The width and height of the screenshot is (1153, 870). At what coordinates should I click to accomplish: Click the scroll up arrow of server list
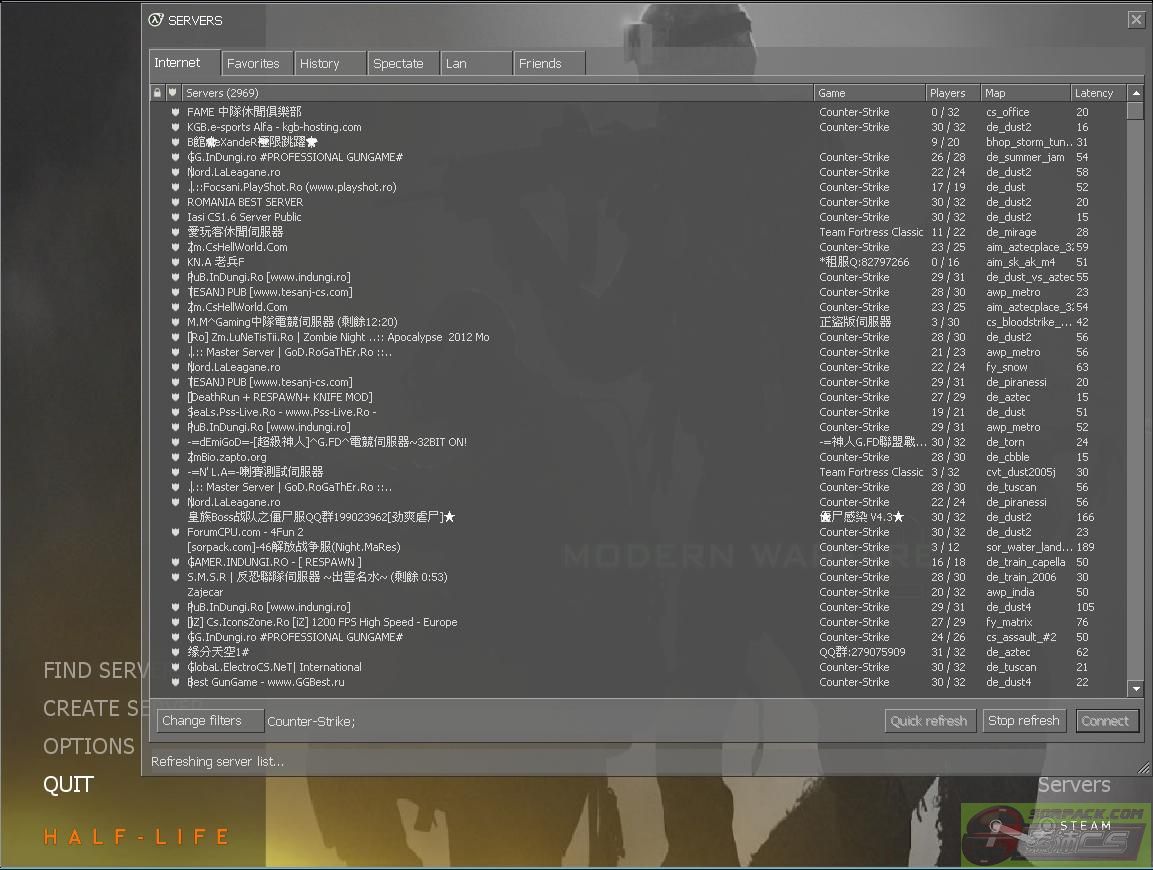[x=1135, y=93]
